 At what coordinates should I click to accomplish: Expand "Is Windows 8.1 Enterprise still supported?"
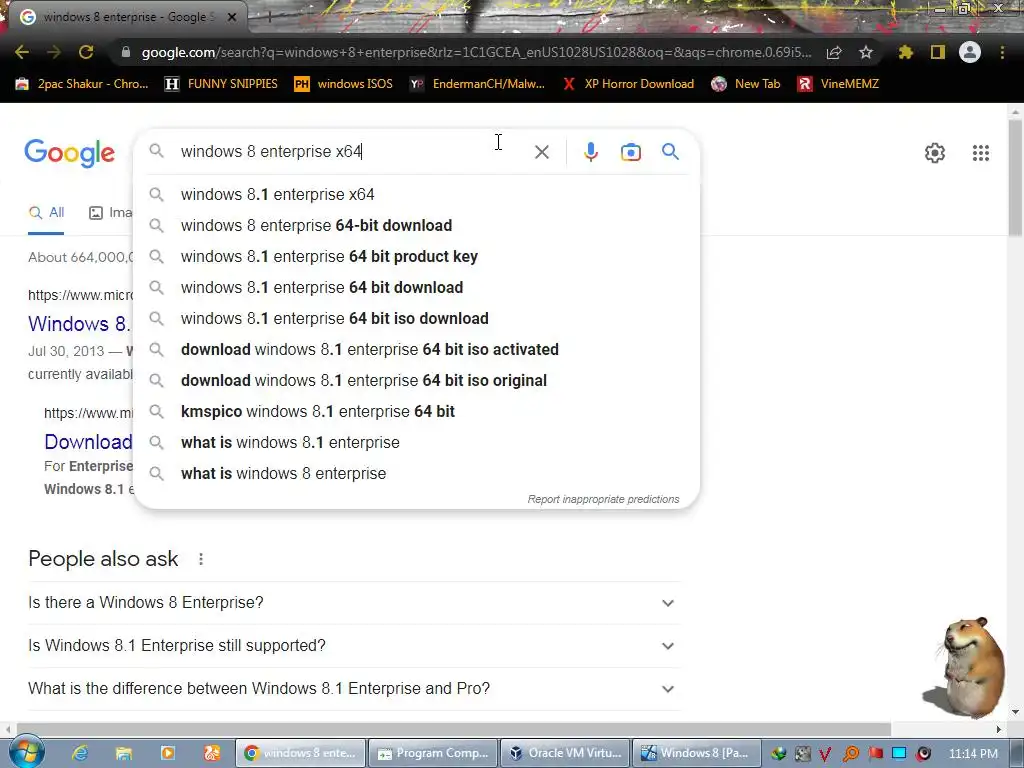tap(354, 646)
